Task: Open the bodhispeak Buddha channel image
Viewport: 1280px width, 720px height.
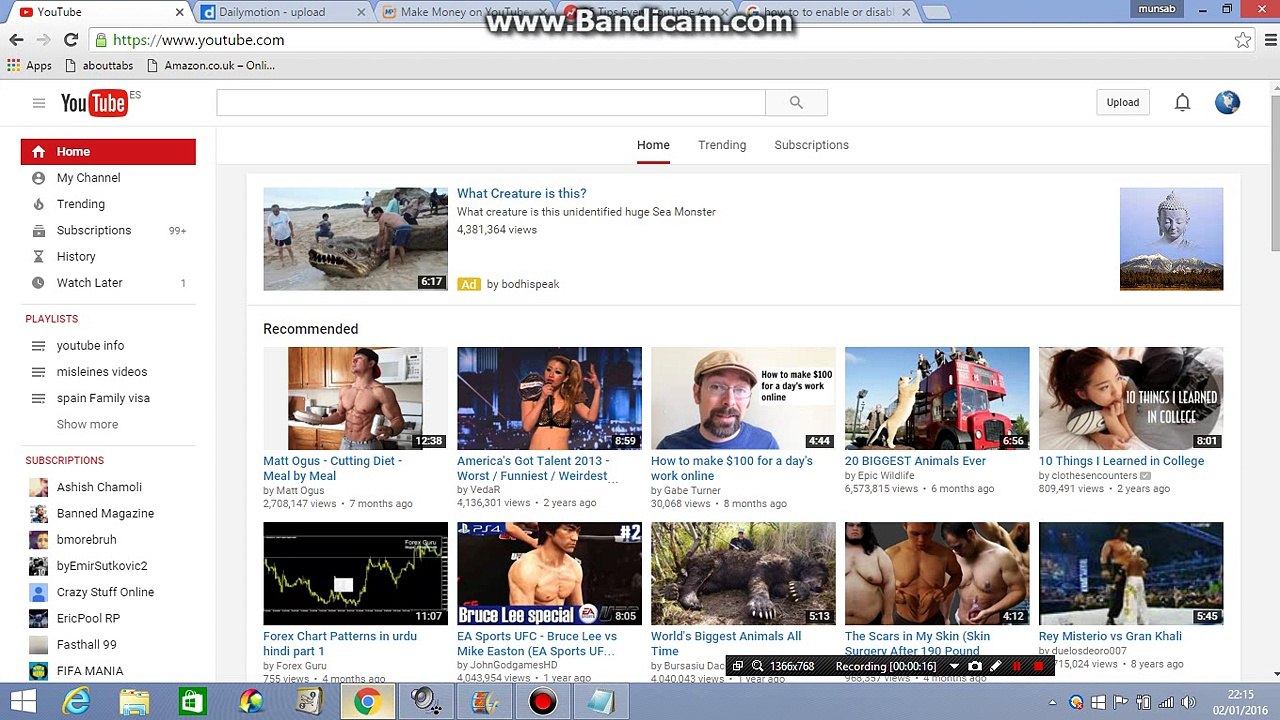Action: coord(1171,239)
